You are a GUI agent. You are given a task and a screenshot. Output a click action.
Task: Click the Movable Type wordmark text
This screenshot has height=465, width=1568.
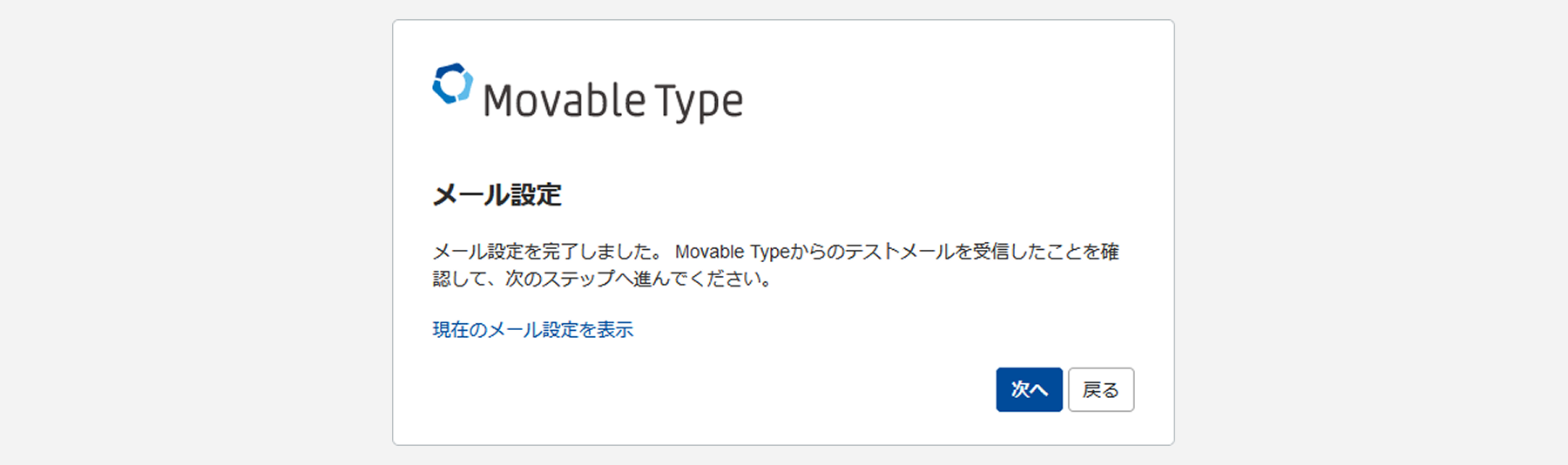[612, 101]
